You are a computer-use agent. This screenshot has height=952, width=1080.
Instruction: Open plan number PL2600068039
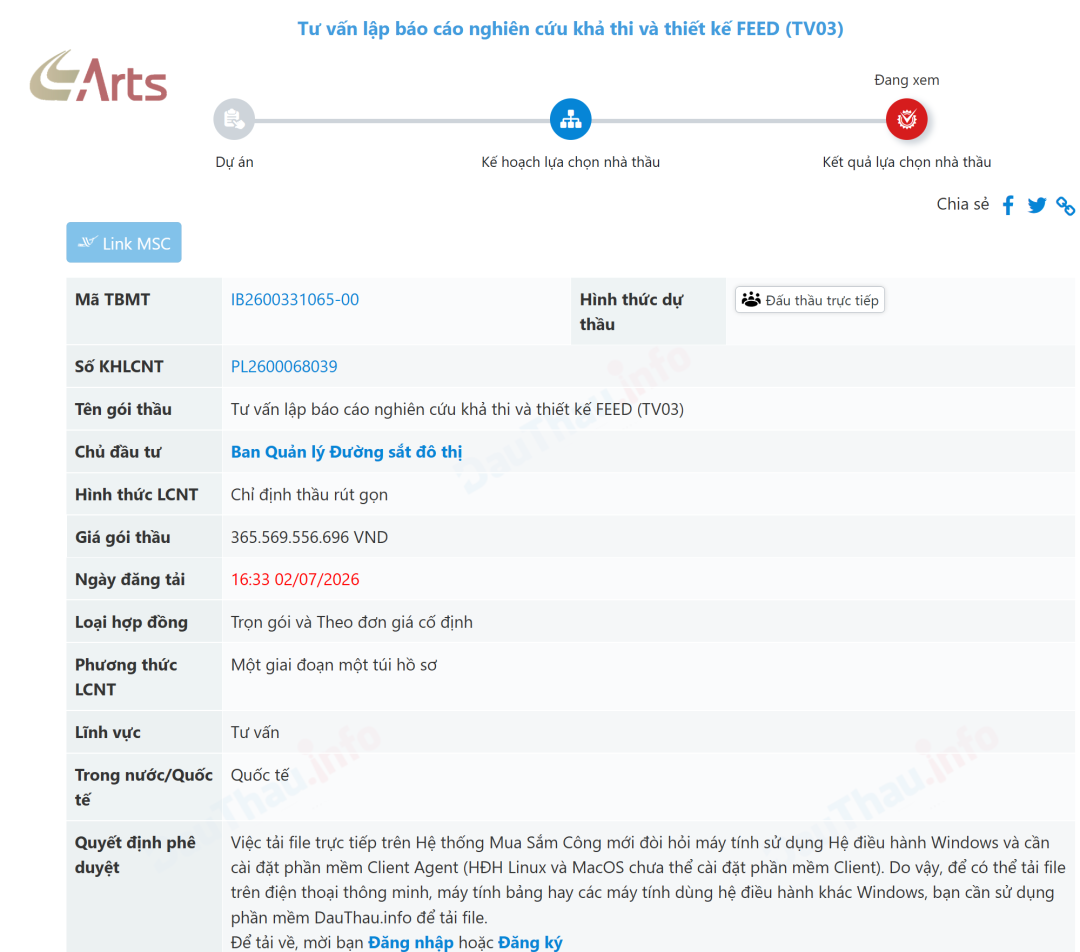[284, 366]
